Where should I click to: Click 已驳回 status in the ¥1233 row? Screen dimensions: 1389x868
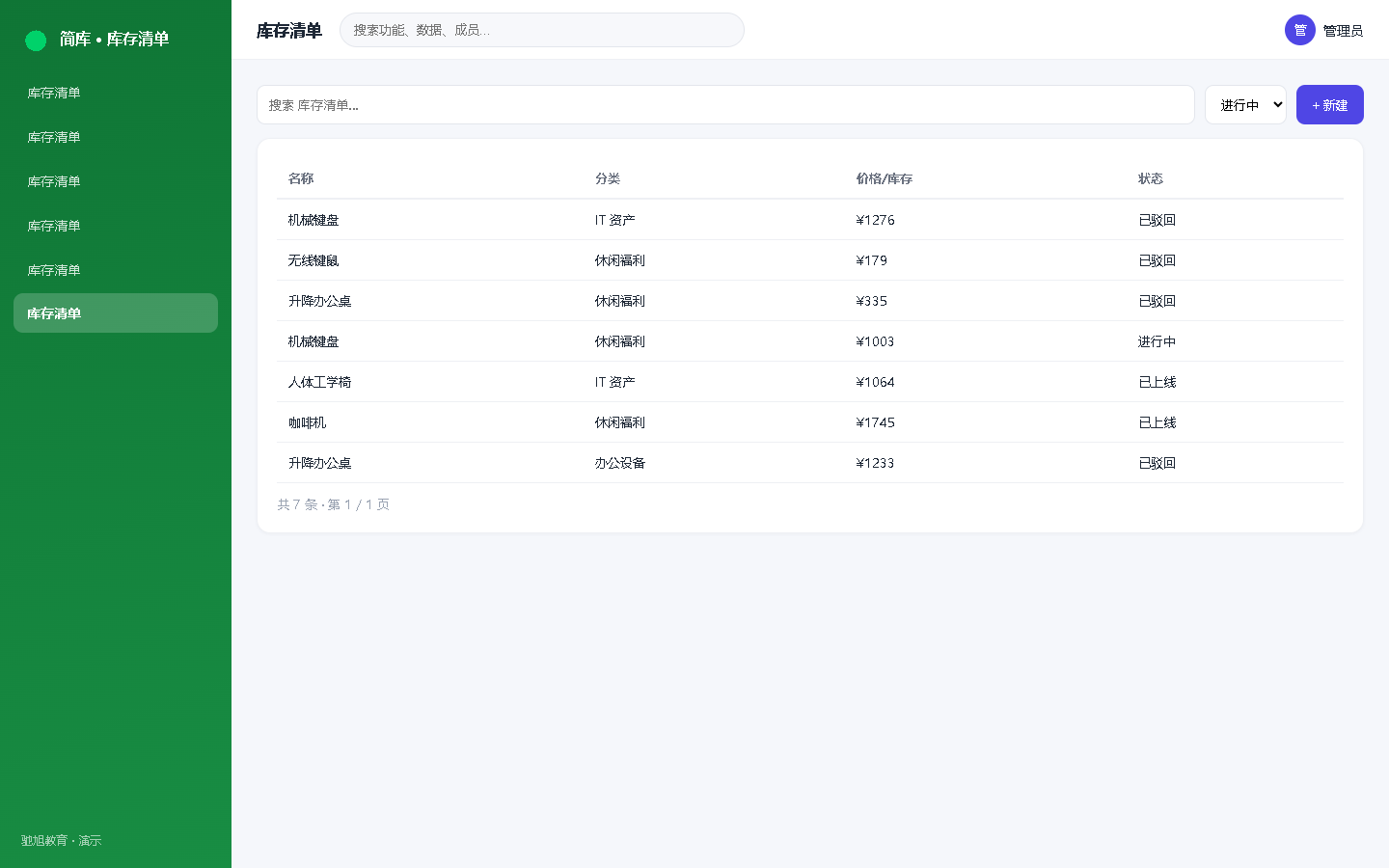tap(1157, 463)
